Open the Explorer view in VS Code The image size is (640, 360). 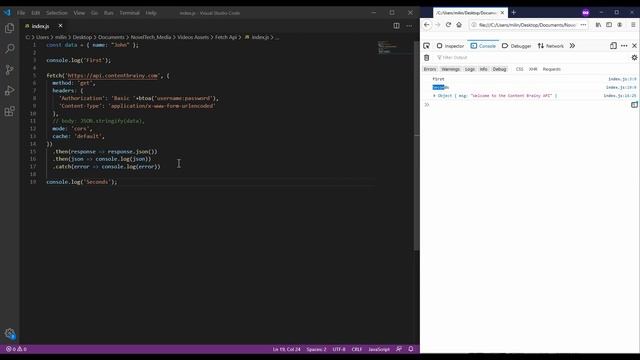click(x=9, y=28)
